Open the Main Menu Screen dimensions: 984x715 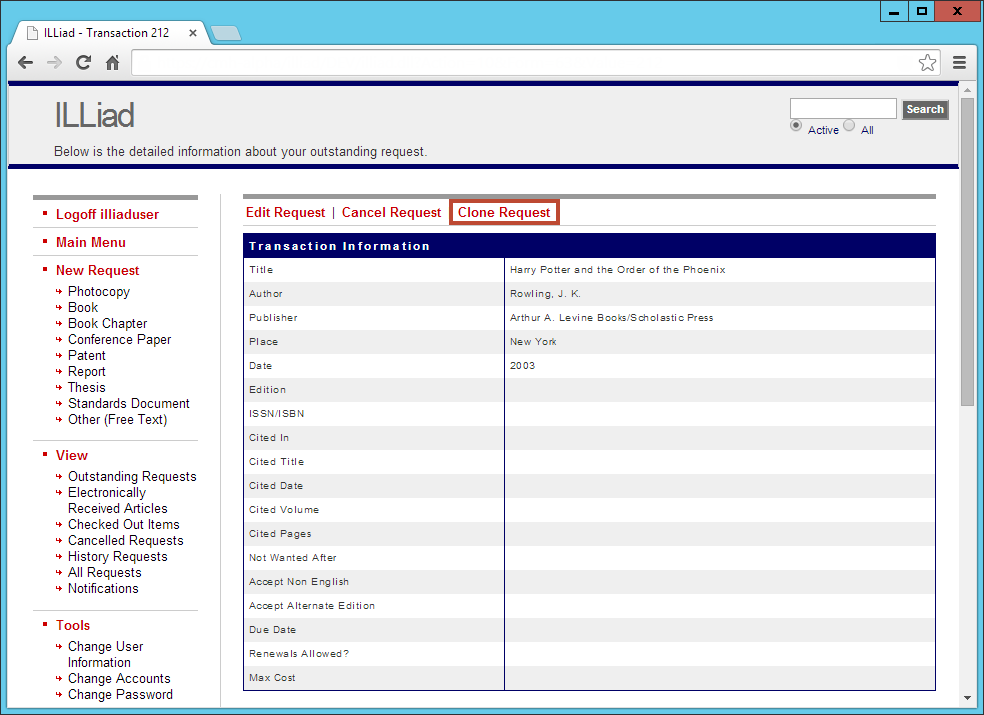(x=91, y=242)
